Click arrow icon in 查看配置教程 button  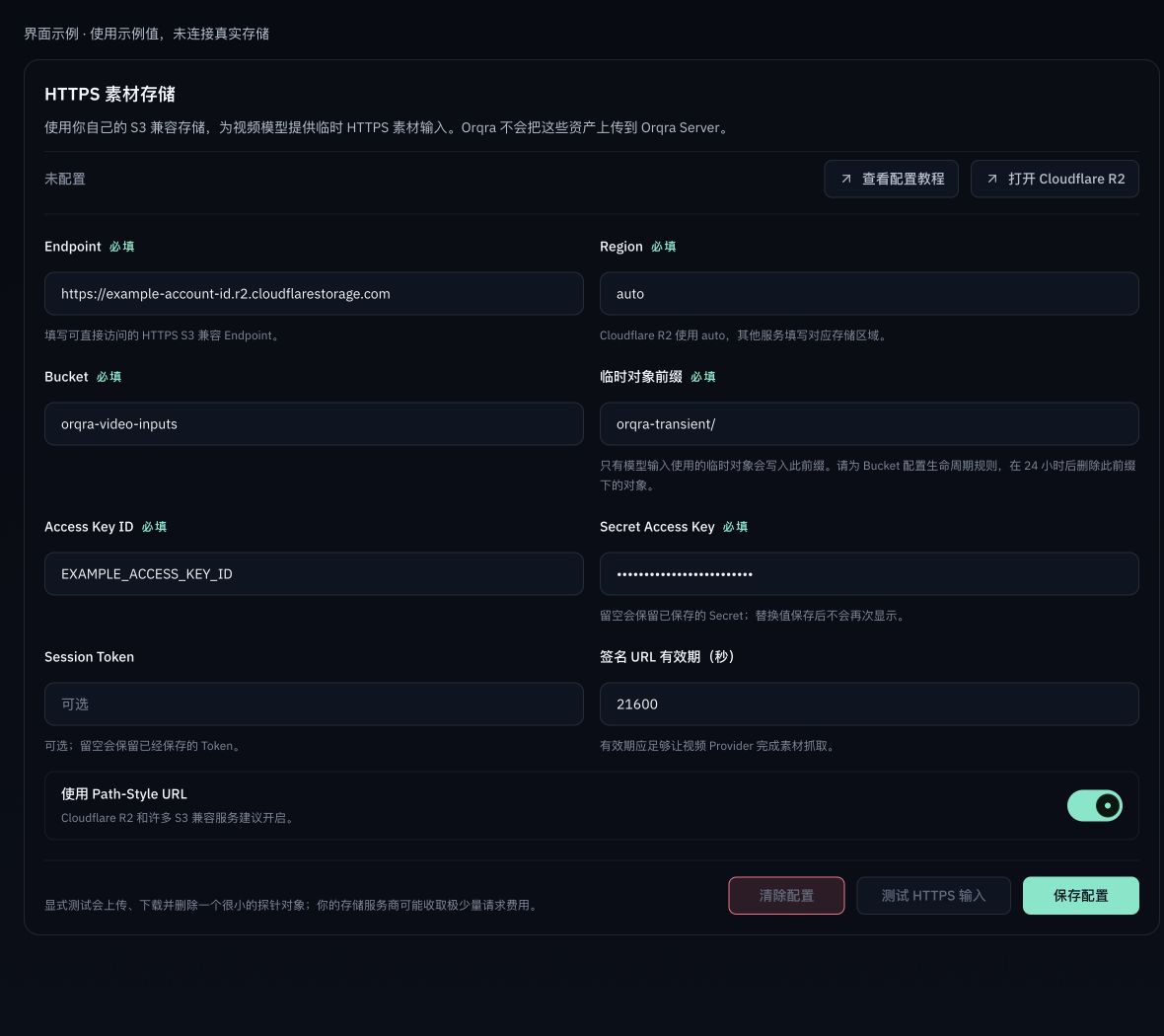pyautogui.click(x=845, y=179)
